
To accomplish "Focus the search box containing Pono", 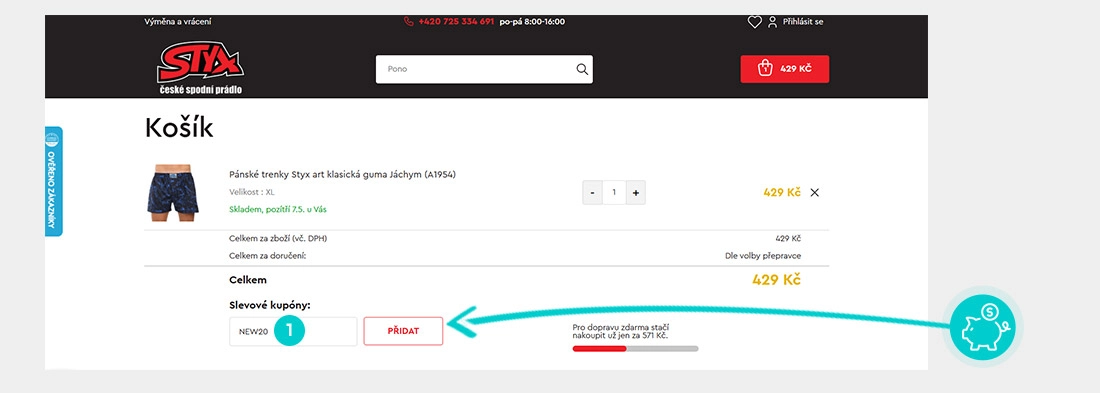I will 484,69.
